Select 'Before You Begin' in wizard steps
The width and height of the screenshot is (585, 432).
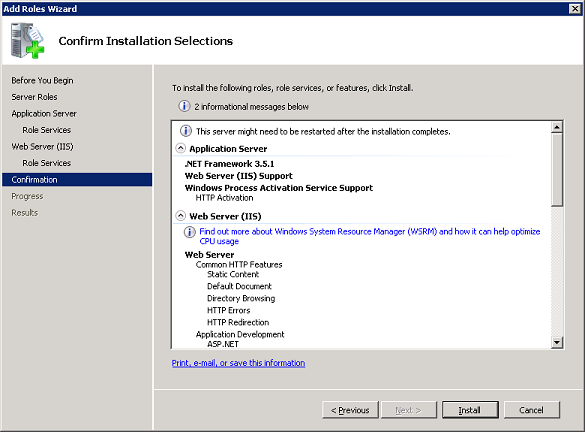[43, 81]
